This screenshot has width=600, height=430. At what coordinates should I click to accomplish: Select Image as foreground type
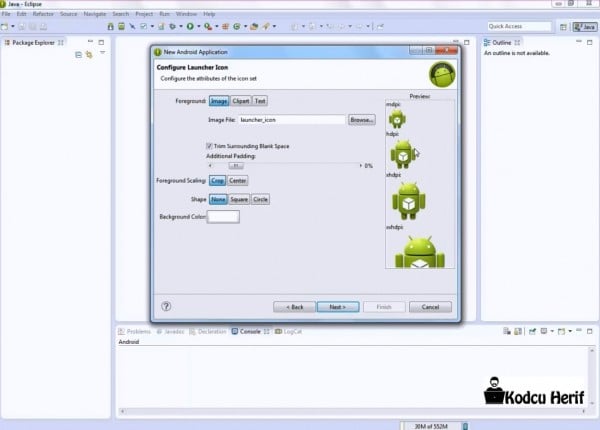click(x=219, y=101)
